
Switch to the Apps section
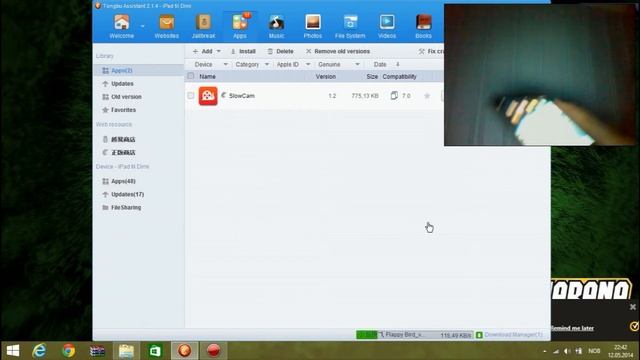point(240,26)
